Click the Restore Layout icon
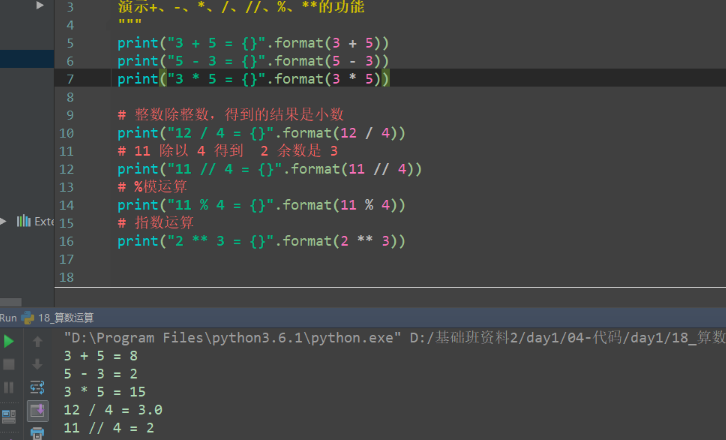Viewport: 726px width, 440px height. point(9,416)
